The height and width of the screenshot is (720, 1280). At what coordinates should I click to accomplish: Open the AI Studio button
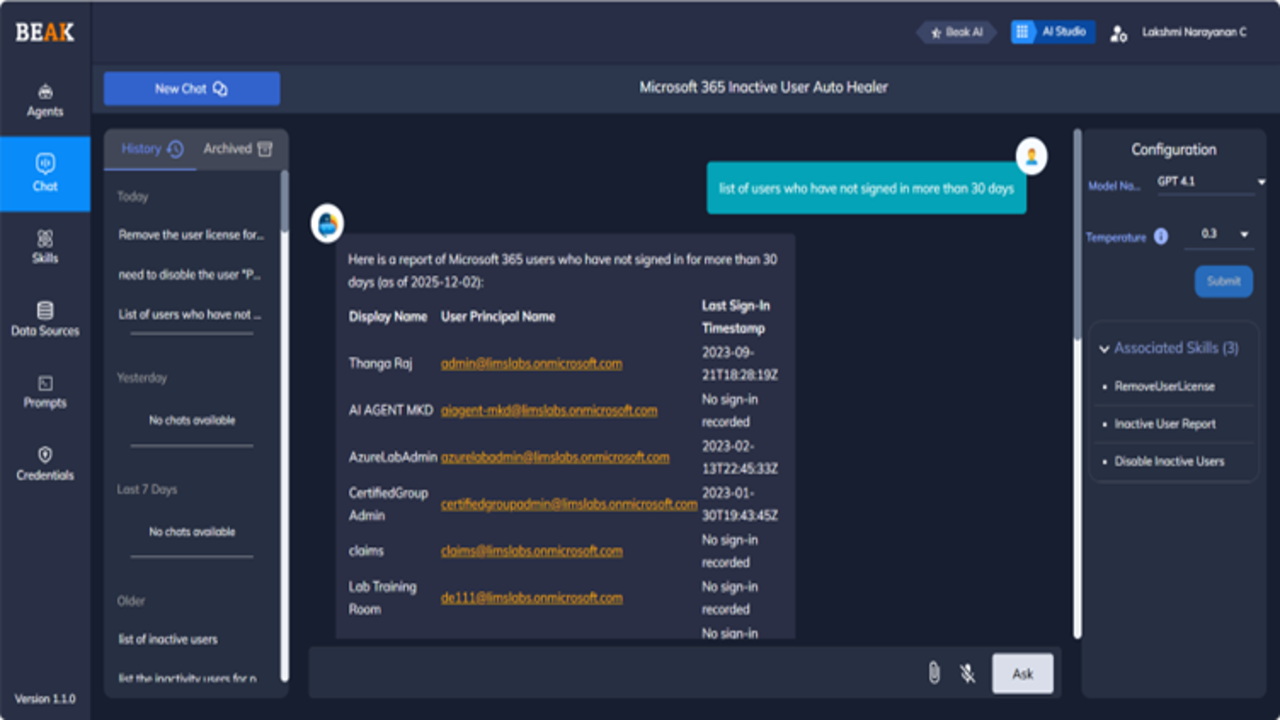pyautogui.click(x=1052, y=32)
